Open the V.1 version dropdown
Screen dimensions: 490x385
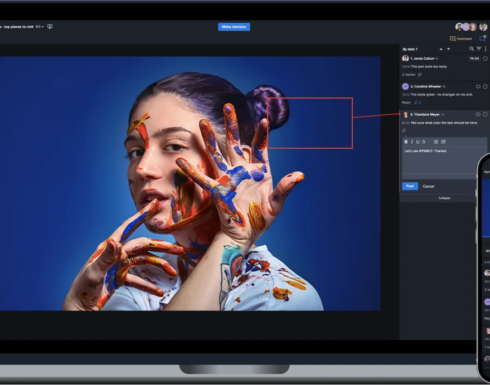[40, 27]
